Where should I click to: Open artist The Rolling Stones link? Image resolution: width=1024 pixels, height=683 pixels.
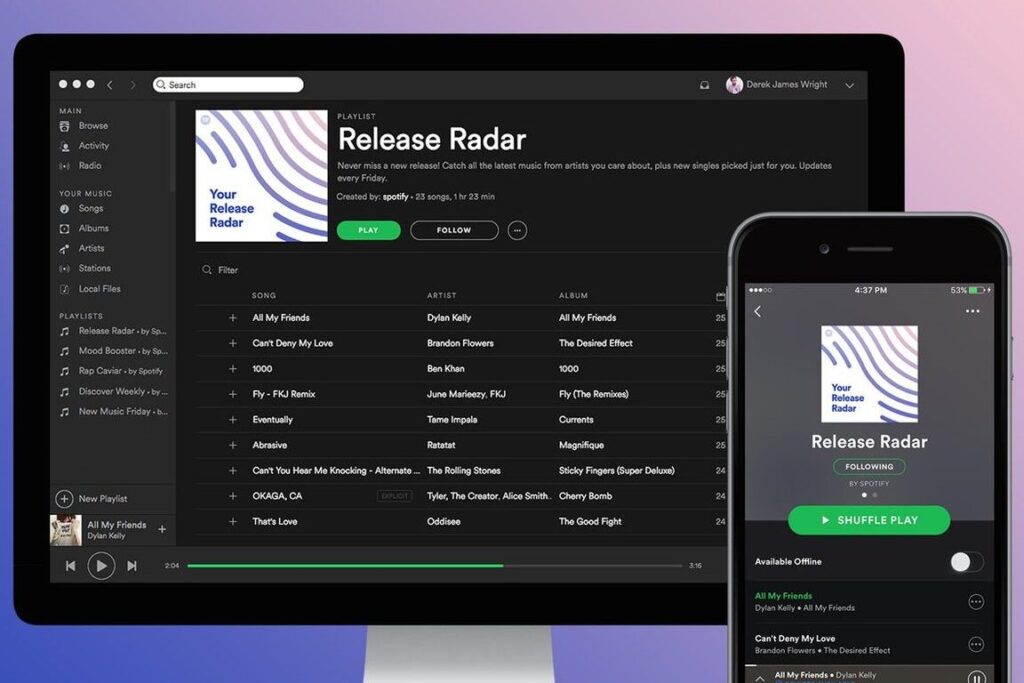pyautogui.click(x=464, y=471)
